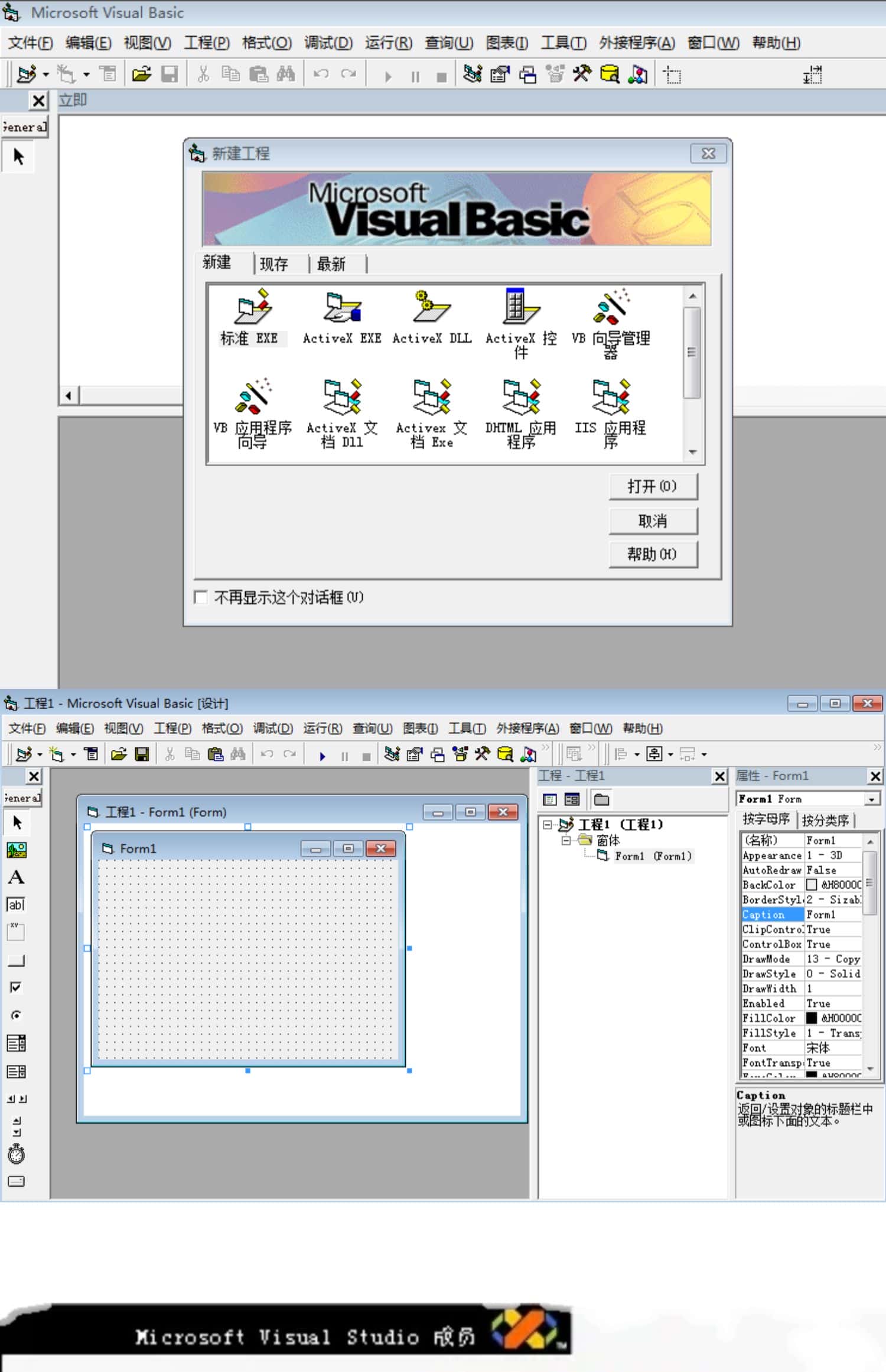Click the scroll-up arrow in properties list
Screen dimensions: 886x1372
click(869, 841)
